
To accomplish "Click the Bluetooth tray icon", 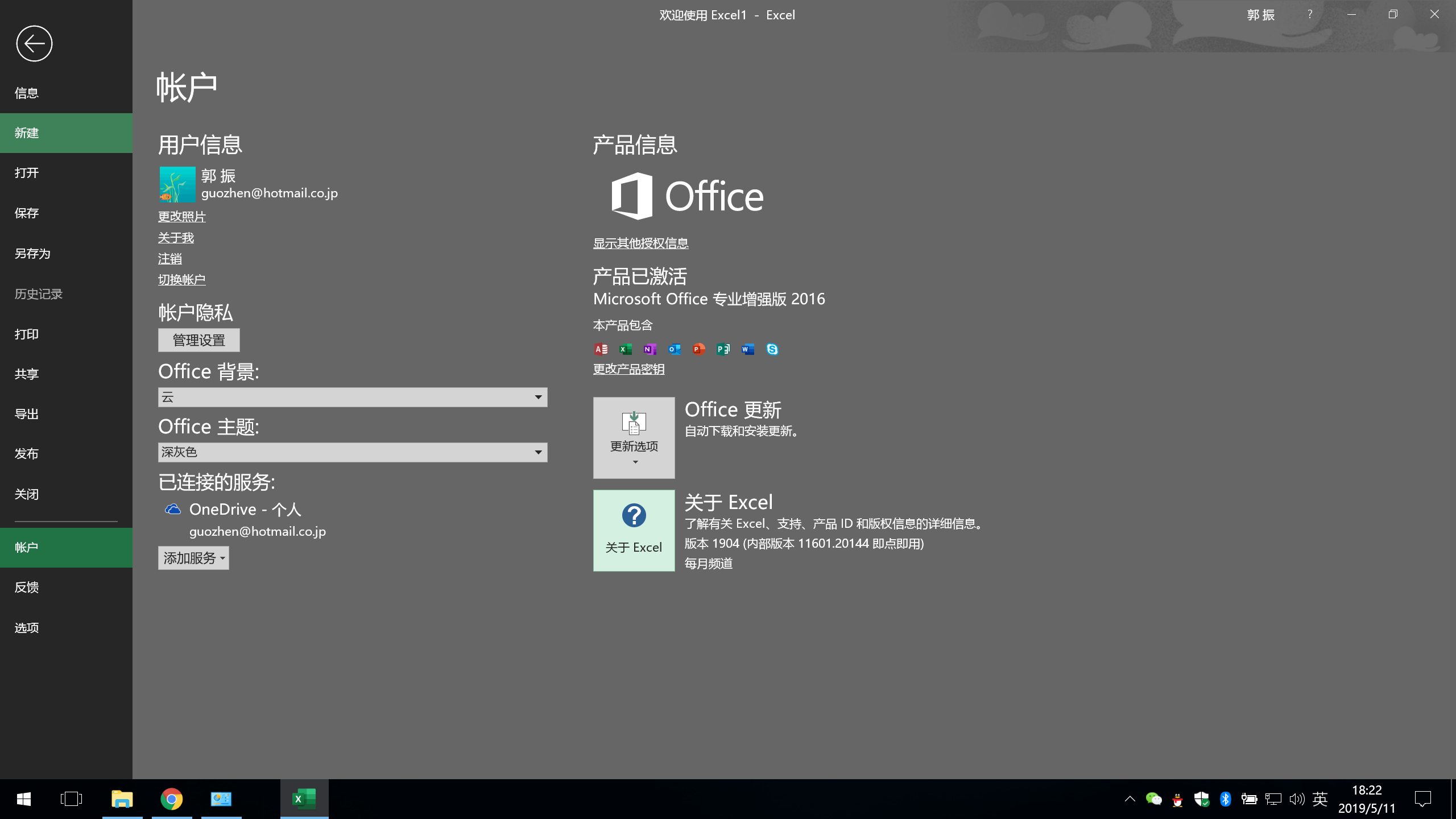I will click(x=1226, y=799).
